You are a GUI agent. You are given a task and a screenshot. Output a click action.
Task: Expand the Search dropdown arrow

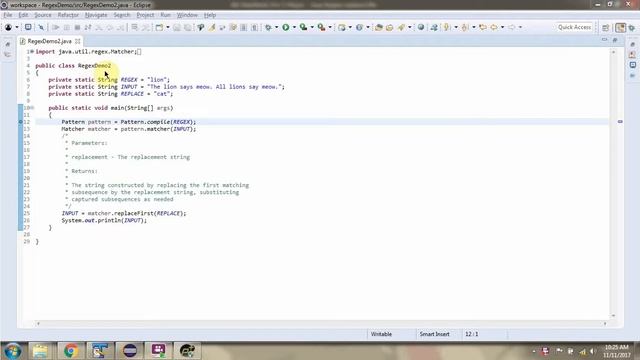pyautogui.click(x=409, y=27)
